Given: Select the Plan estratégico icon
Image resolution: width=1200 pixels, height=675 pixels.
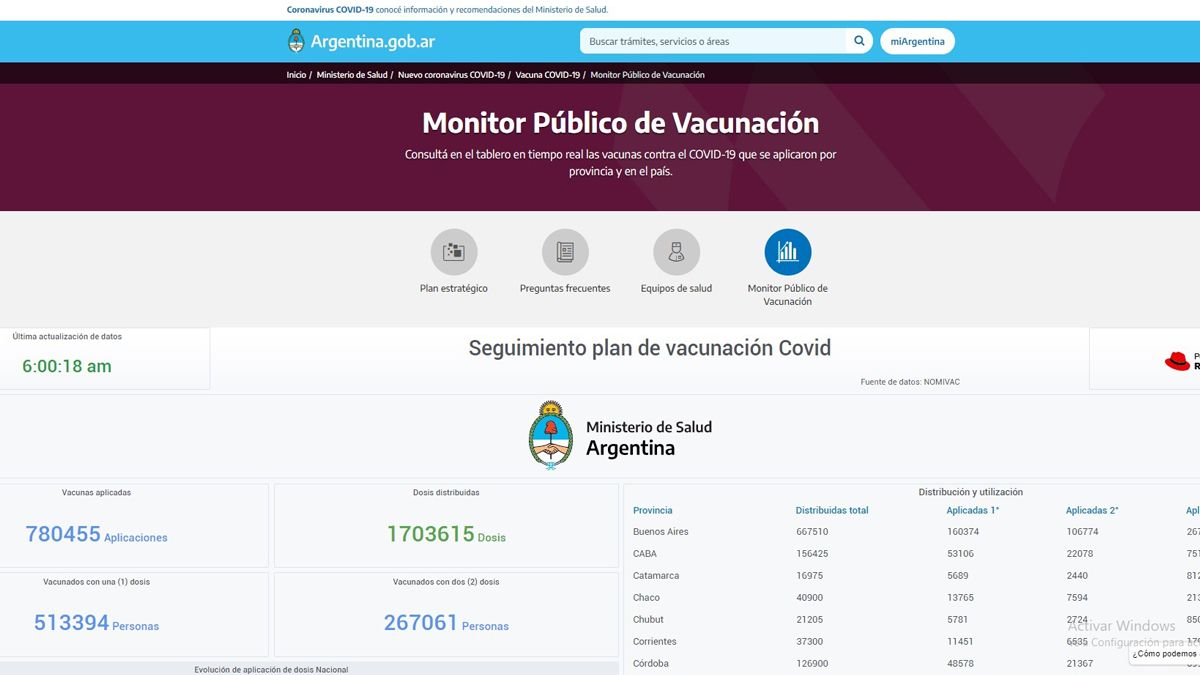Looking at the screenshot, I should 454,251.
